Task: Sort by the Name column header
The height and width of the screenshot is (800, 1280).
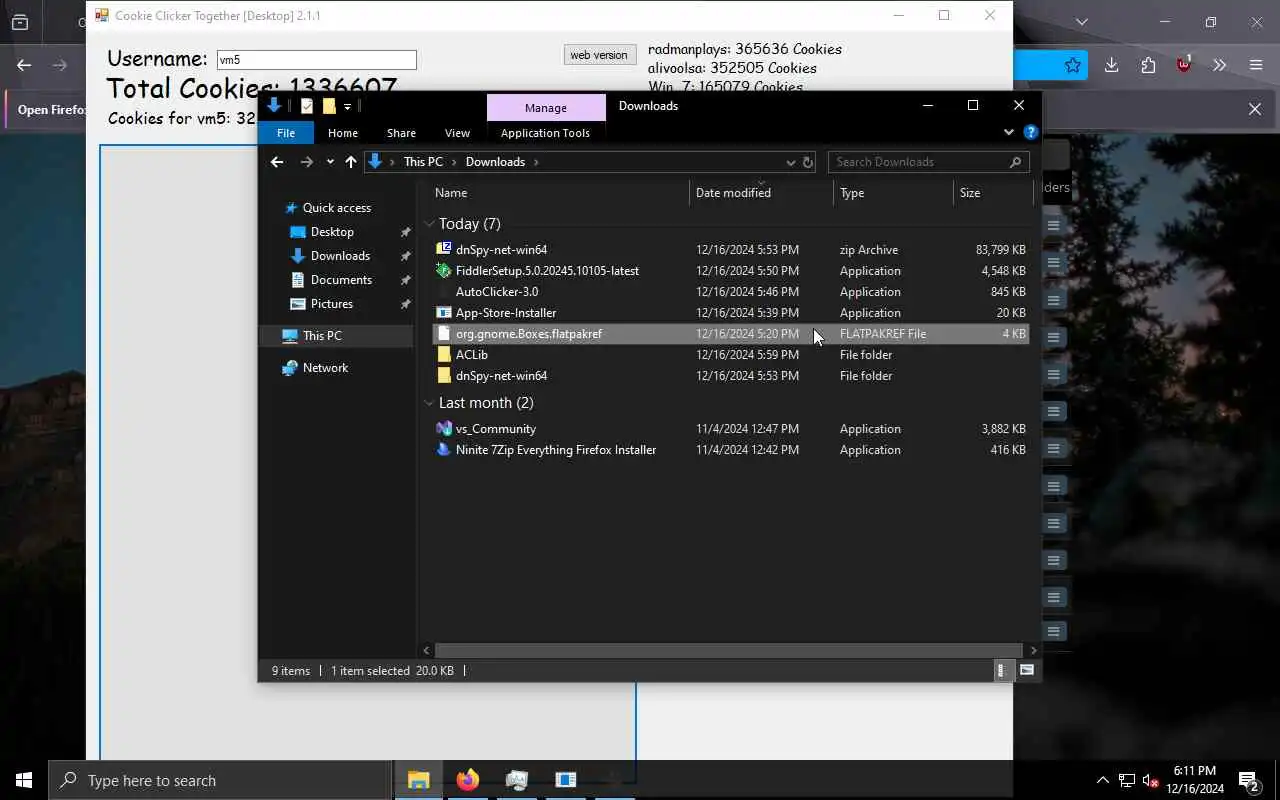Action: click(560, 193)
